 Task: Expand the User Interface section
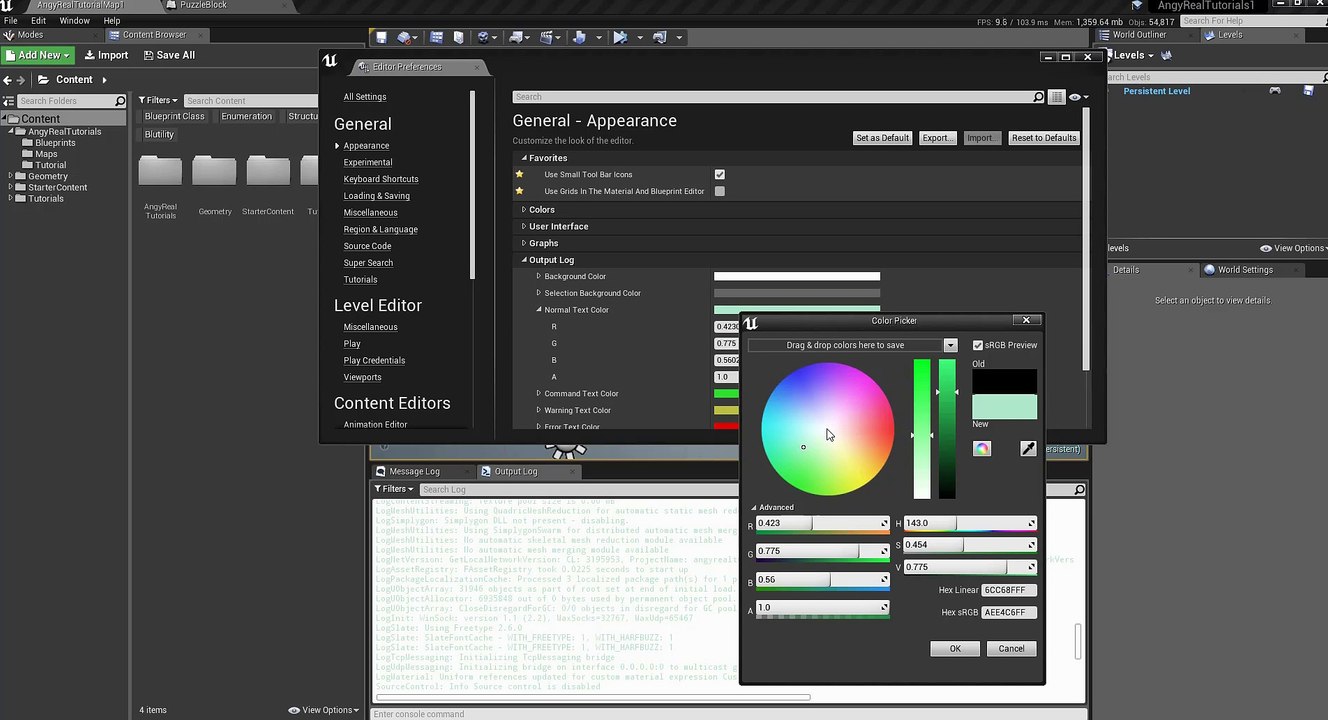524,227
